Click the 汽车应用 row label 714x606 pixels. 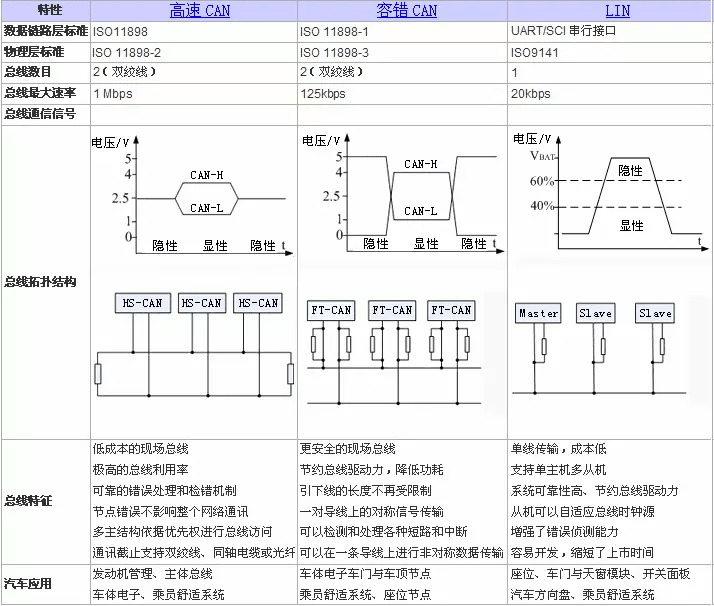28,584
